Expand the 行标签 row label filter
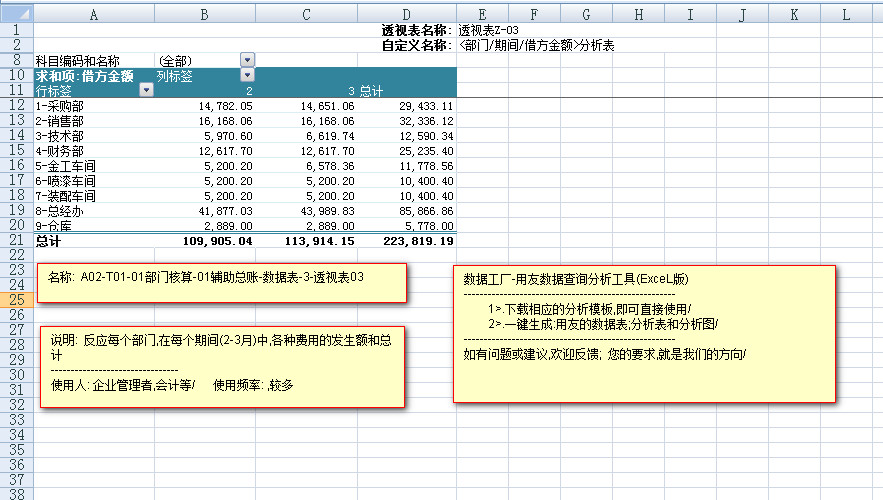Viewport: 883px width, 500px height. (x=146, y=90)
